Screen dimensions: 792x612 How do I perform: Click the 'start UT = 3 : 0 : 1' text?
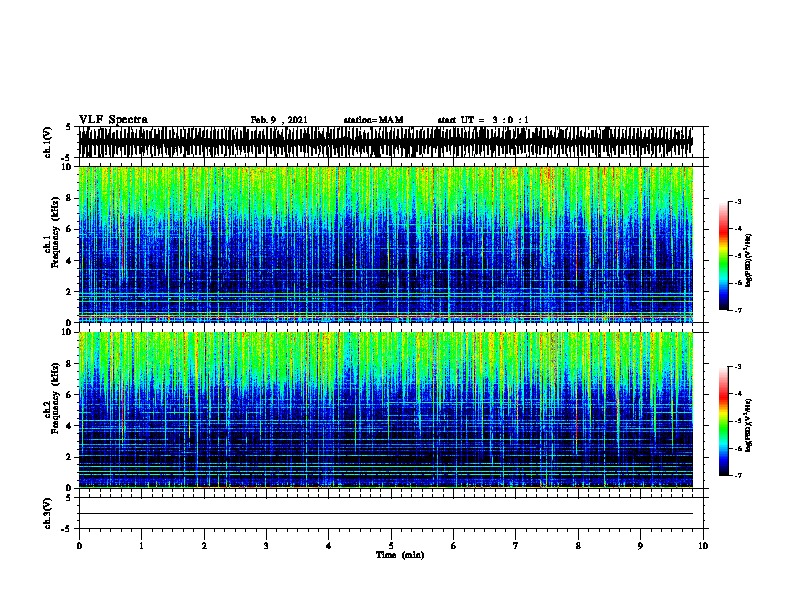click(x=483, y=120)
